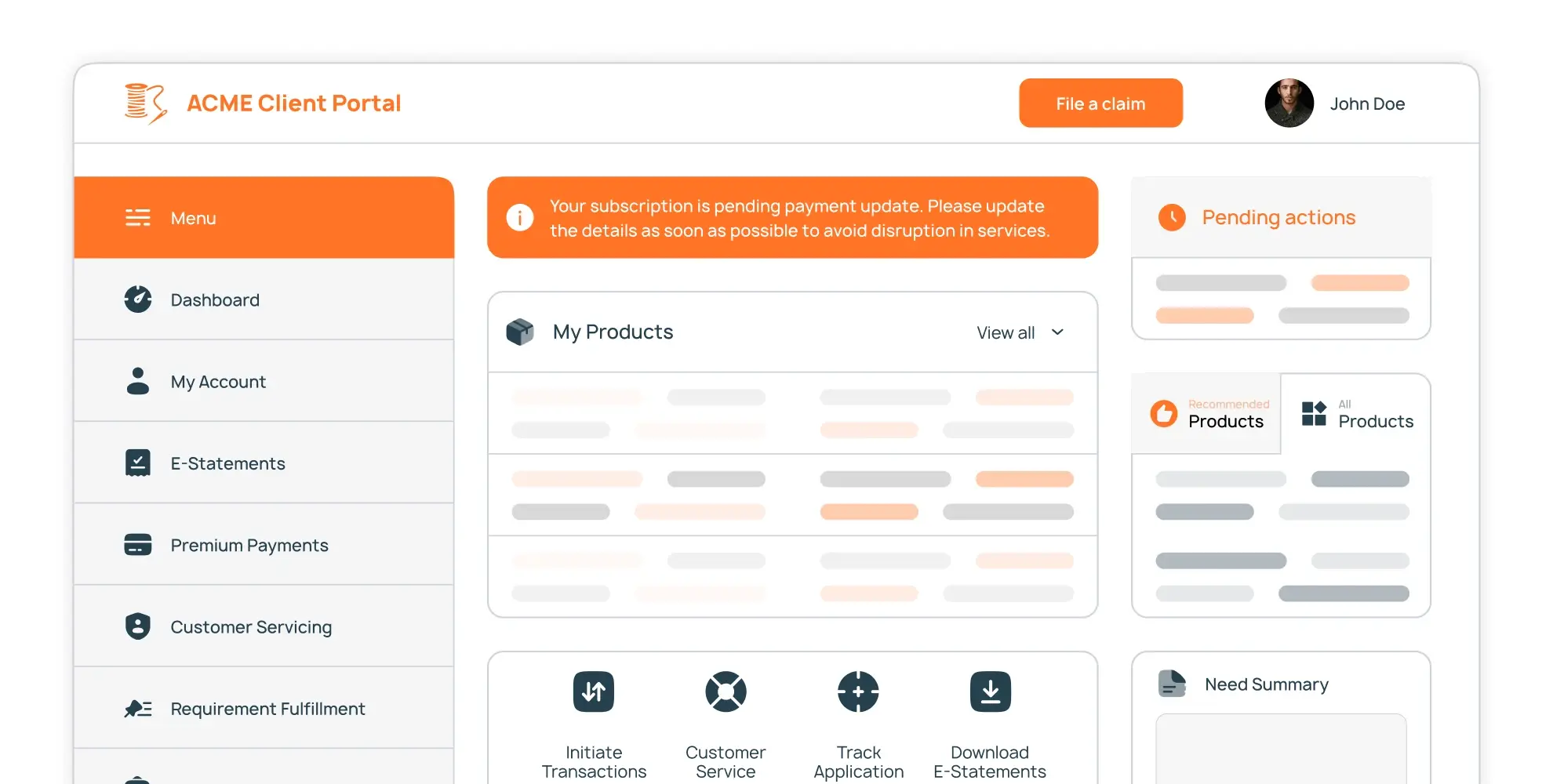
Task: Click the Track Application crosshair icon
Action: click(x=858, y=691)
